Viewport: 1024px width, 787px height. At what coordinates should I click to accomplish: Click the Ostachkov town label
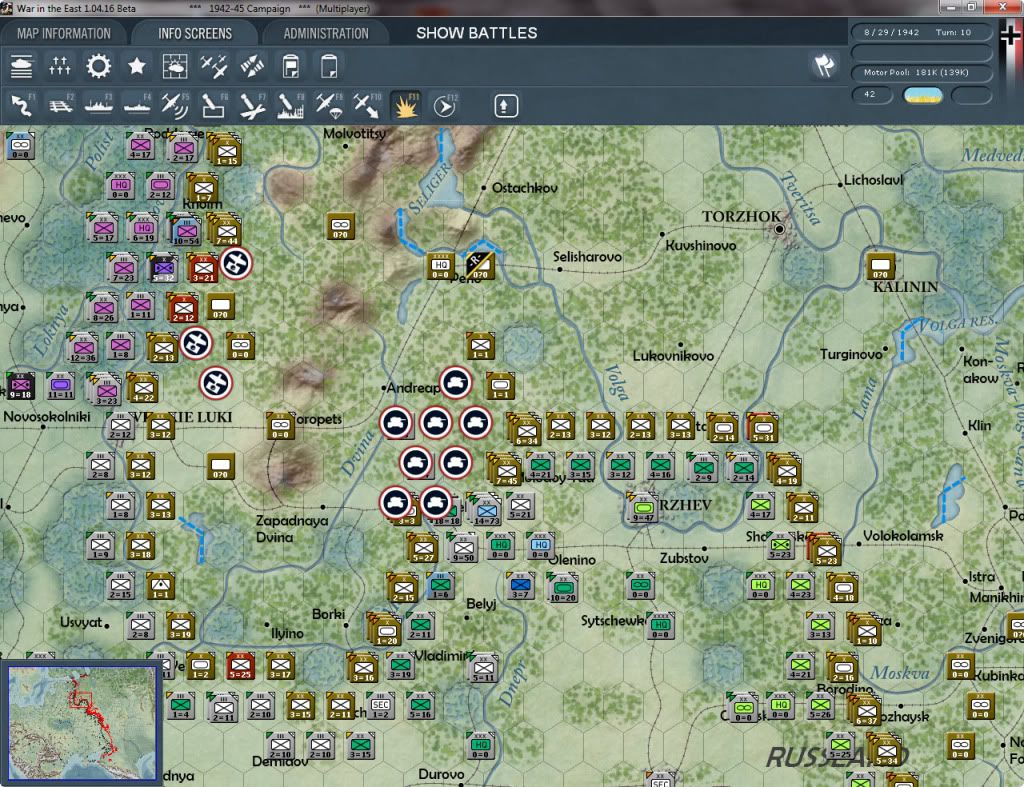pyautogui.click(x=524, y=188)
